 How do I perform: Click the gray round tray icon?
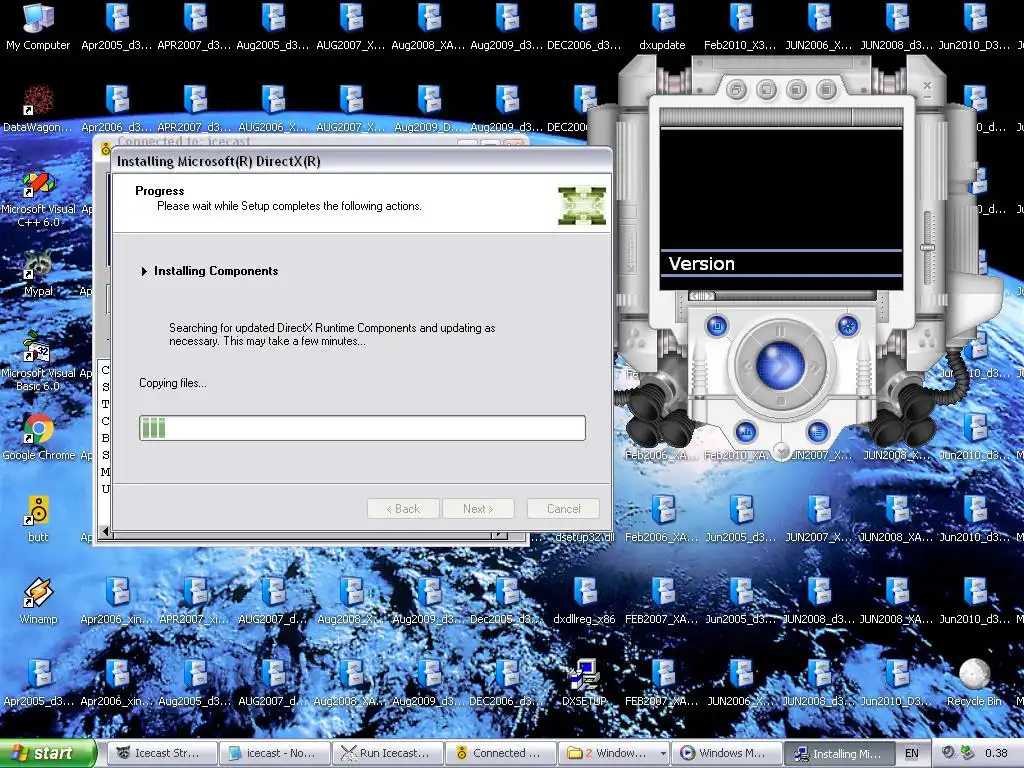click(948, 752)
